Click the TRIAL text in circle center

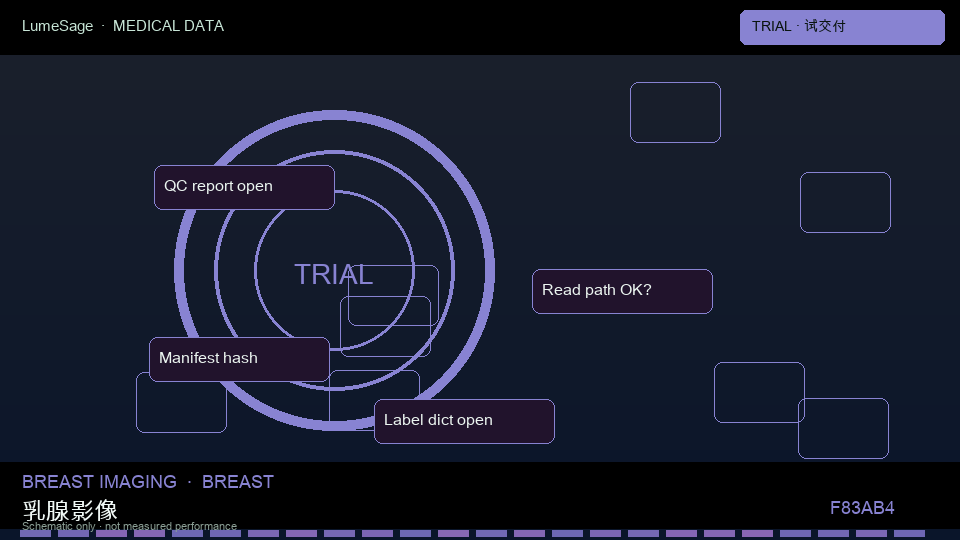tap(334, 274)
